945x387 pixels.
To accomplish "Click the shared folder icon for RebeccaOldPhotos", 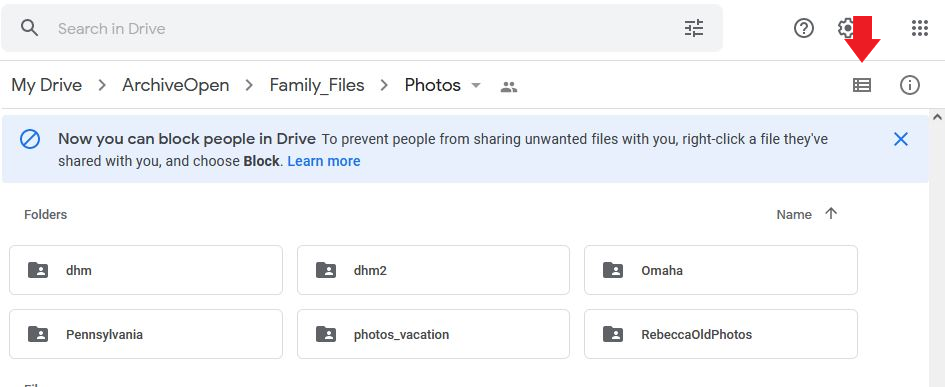I will (x=613, y=334).
